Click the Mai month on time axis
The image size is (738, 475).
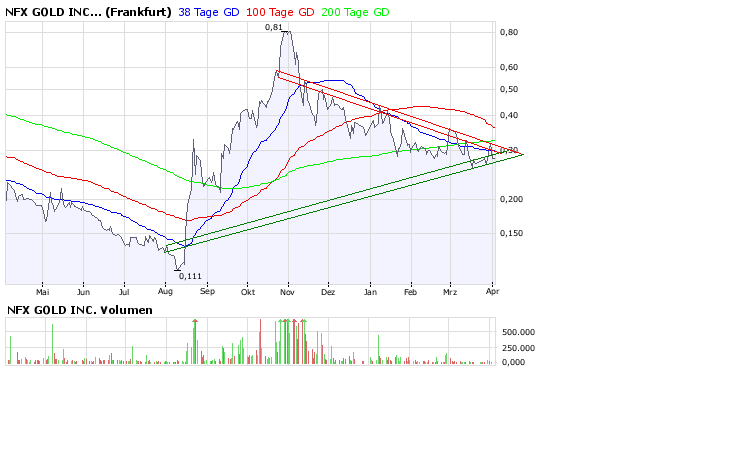click(x=42, y=295)
